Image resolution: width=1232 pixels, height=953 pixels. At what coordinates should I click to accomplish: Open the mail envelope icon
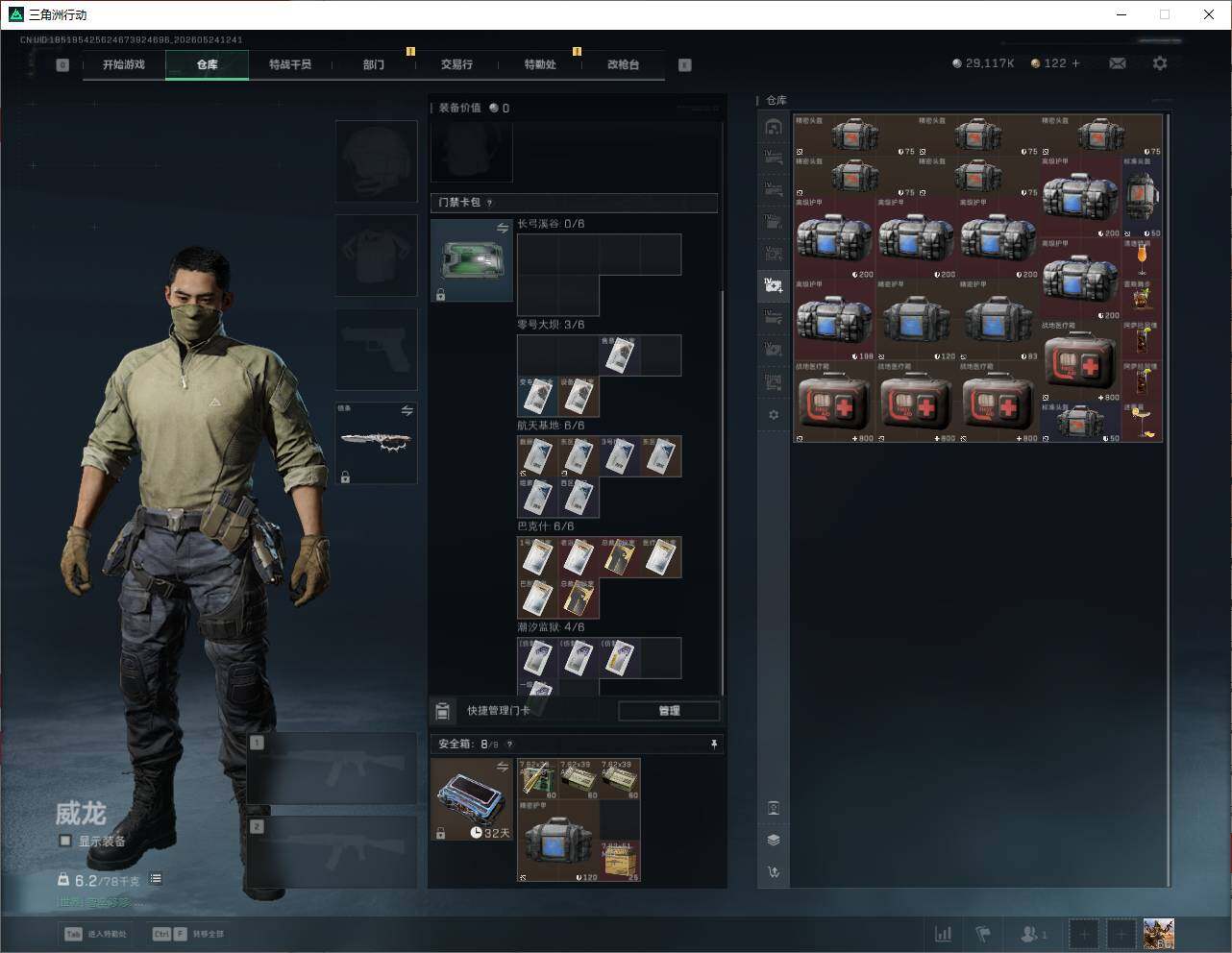pos(1118,63)
